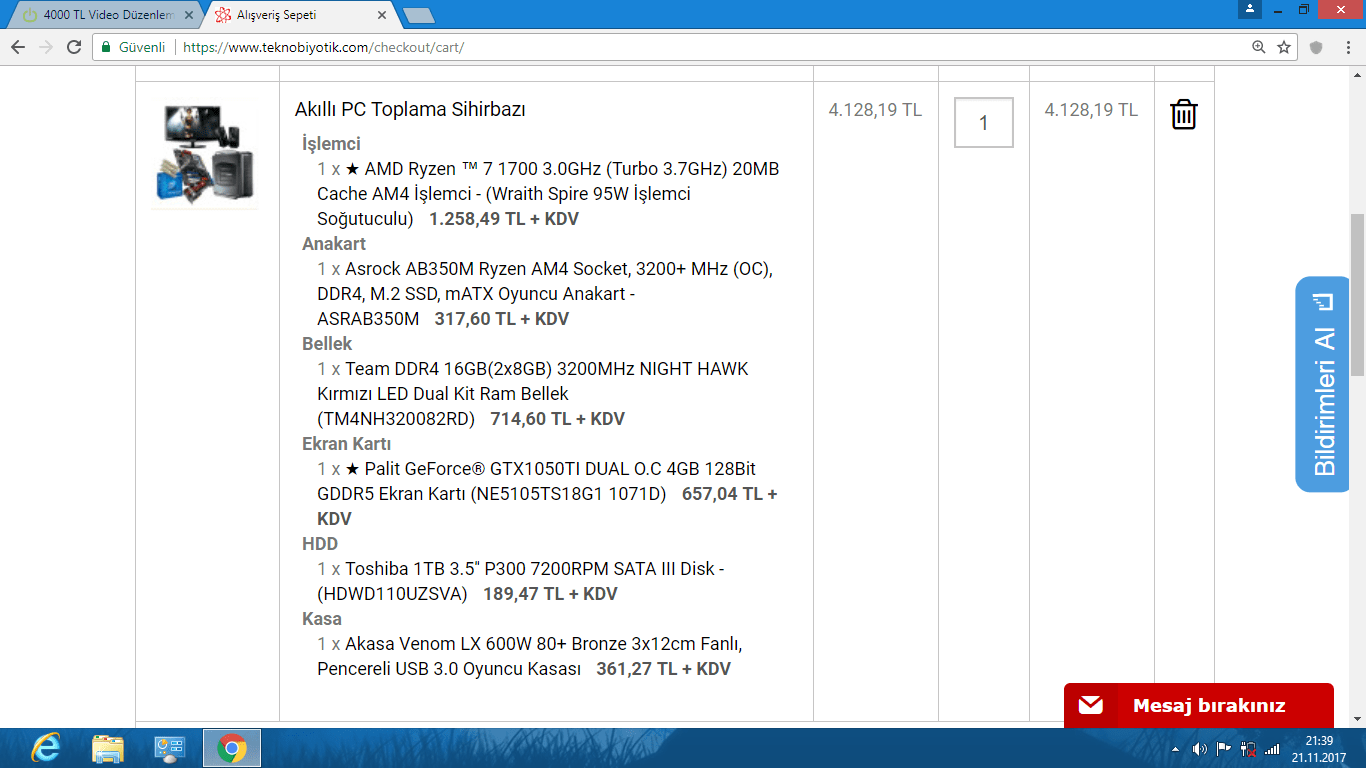1366x768 pixels.
Task: Click the 189,47 TL + KDV price
Action: click(x=550, y=594)
